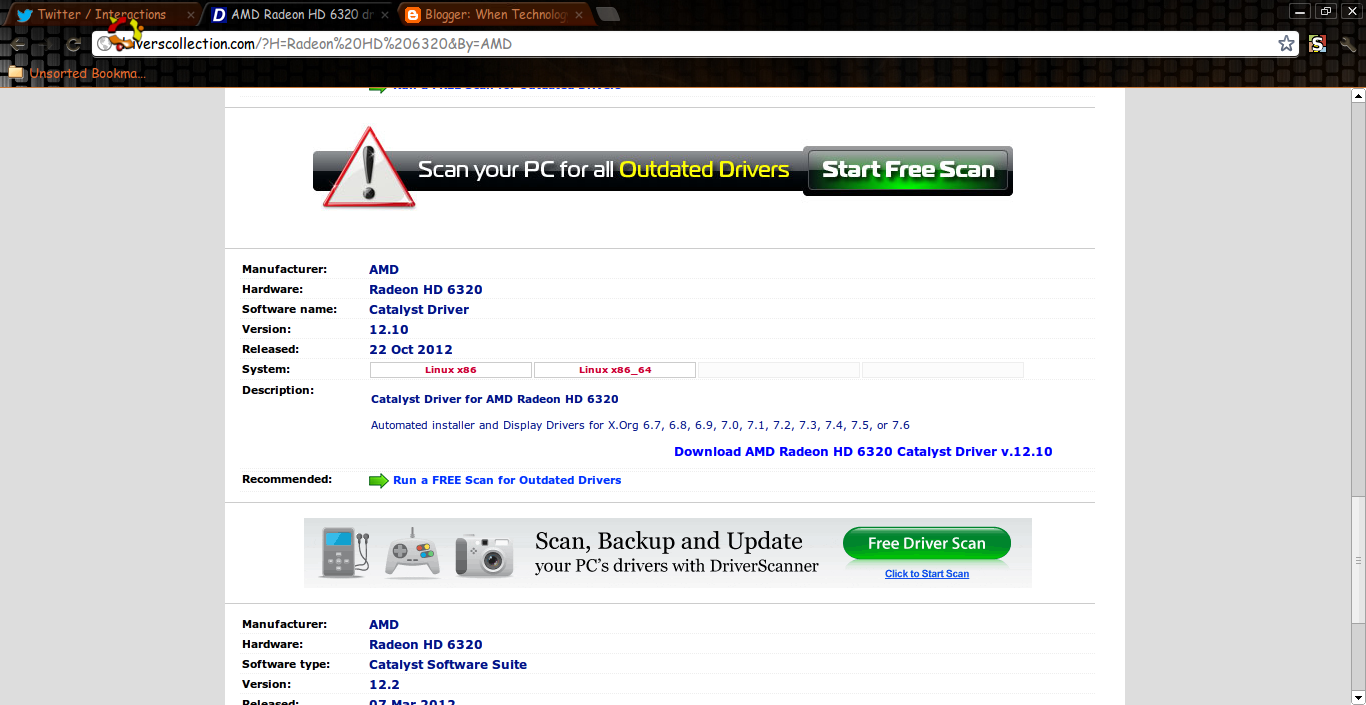Click the camera image in DriverScanner banner

click(484, 554)
